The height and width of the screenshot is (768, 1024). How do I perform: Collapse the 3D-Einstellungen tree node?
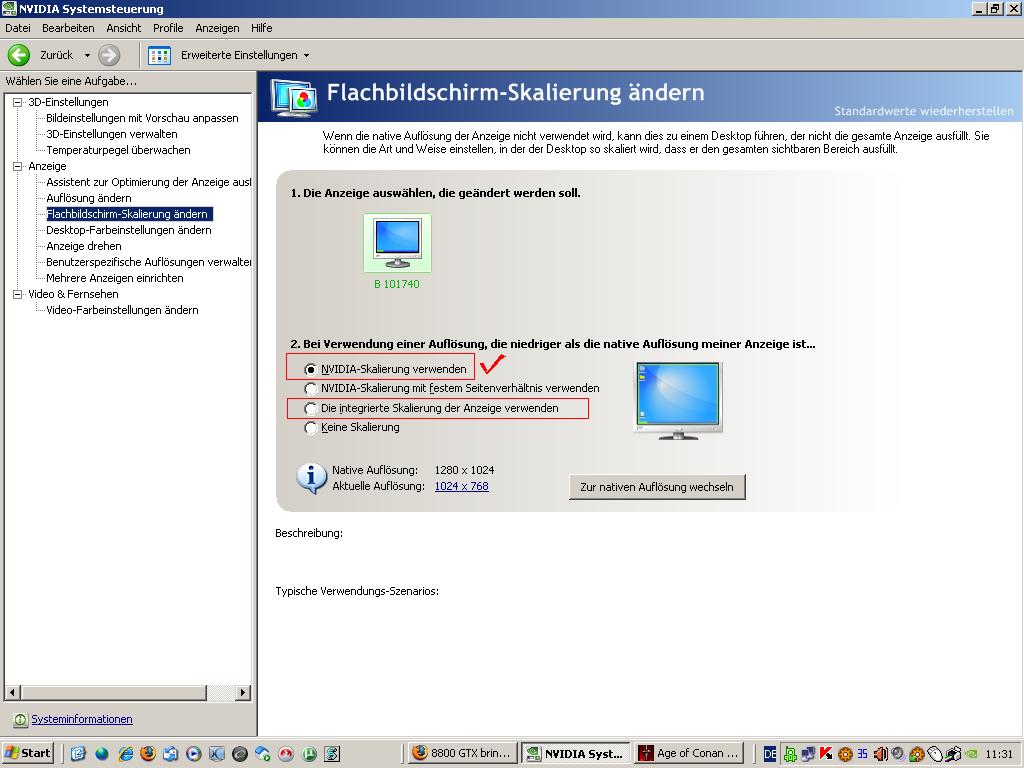coord(18,103)
